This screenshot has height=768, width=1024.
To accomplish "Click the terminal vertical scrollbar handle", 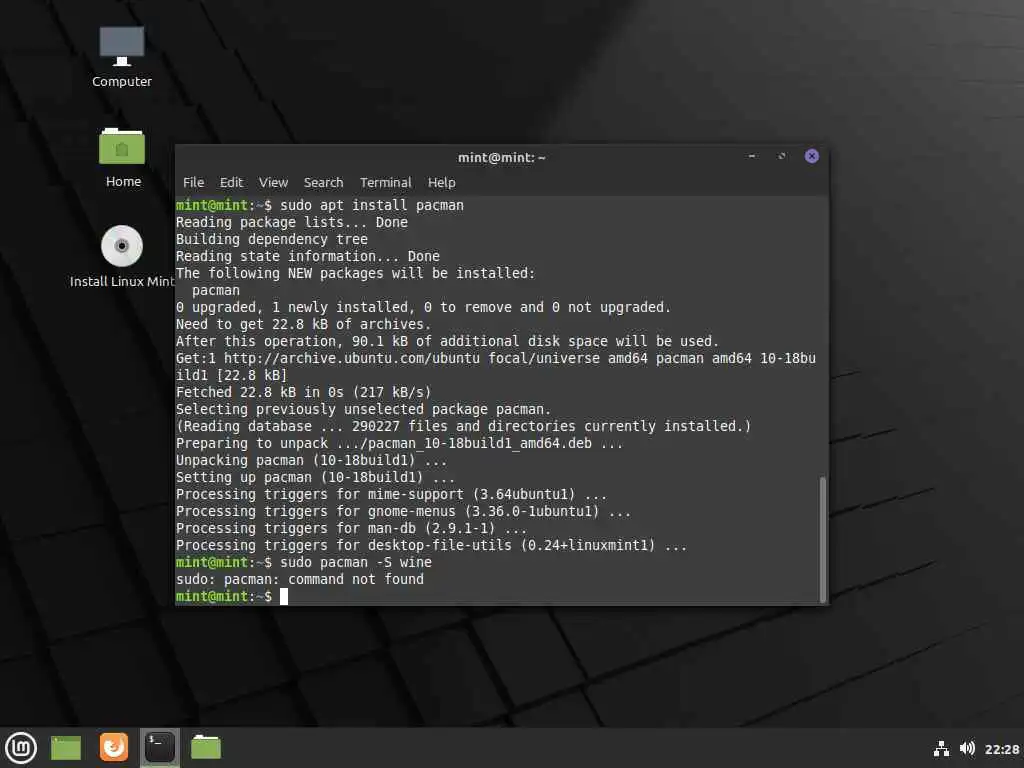I will point(822,539).
